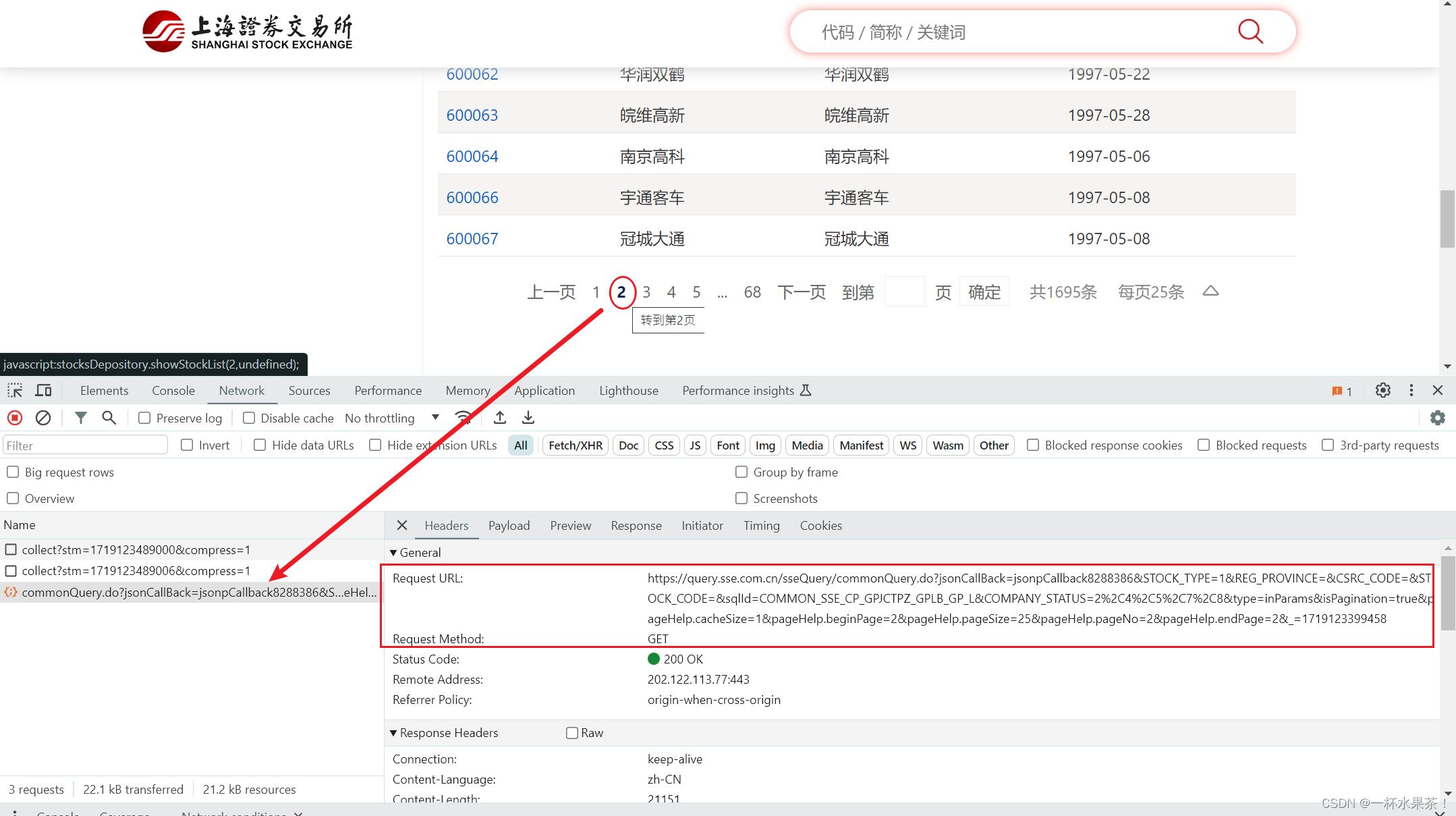The width and height of the screenshot is (1456, 816).
Task: Click the clear requests icon
Action: tap(42, 418)
